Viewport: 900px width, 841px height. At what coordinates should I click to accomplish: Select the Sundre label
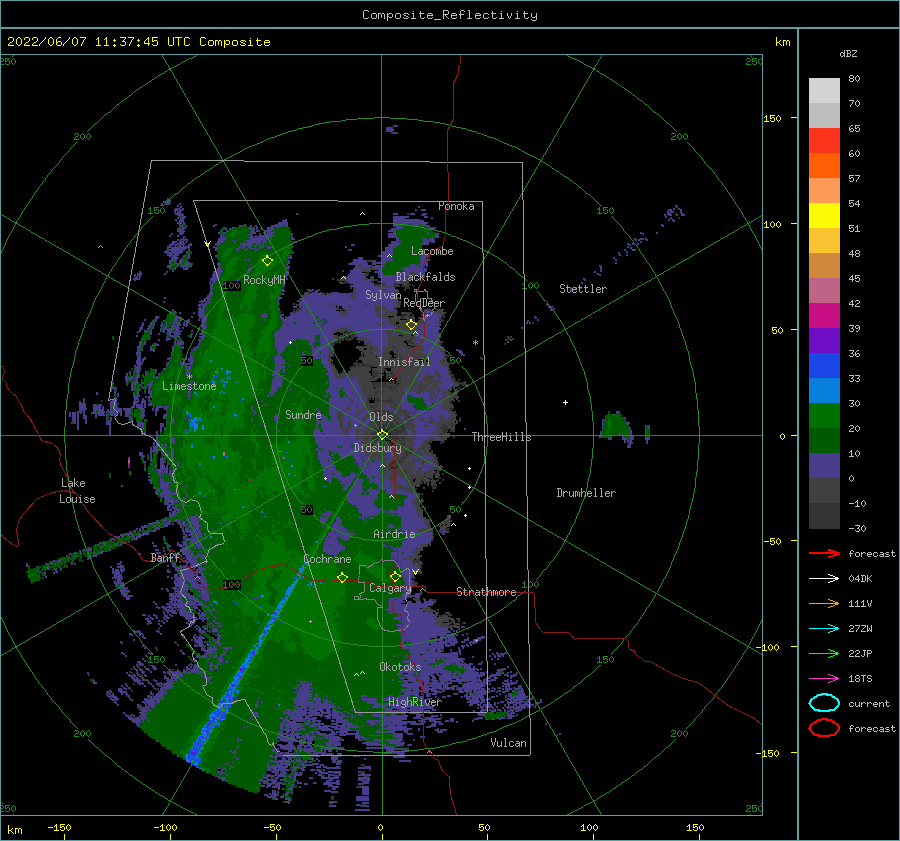303,414
